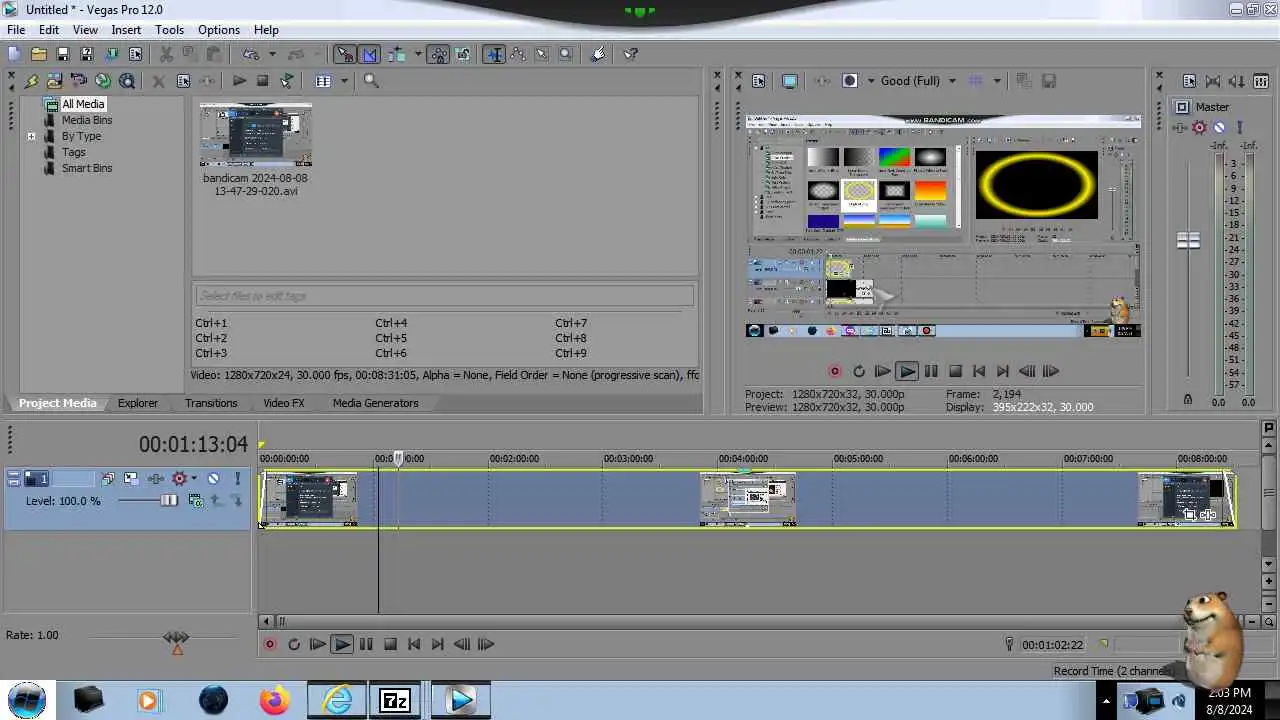Click Go to End in timeline transport
The width and height of the screenshot is (1280, 720).
pyautogui.click(x=437, y=645)
